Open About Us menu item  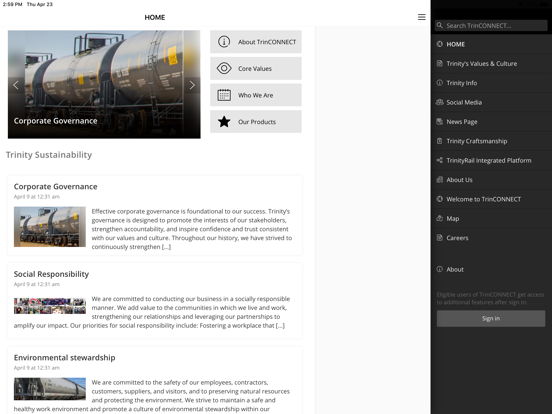pos(491,180)
